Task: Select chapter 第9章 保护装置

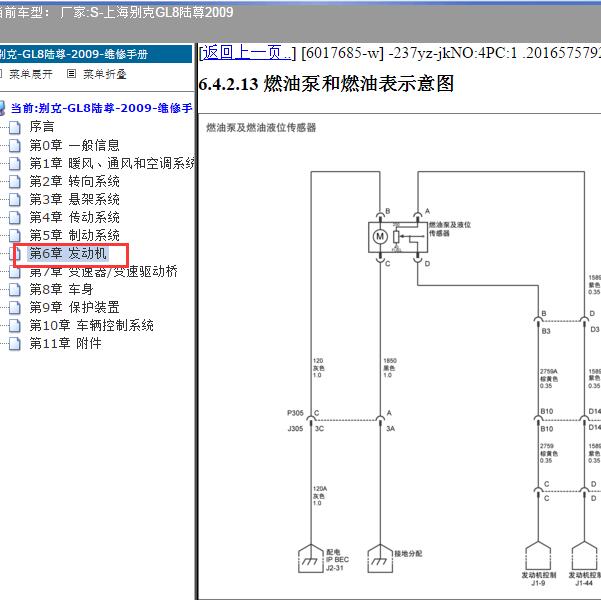Action: [x=74, y=307]
